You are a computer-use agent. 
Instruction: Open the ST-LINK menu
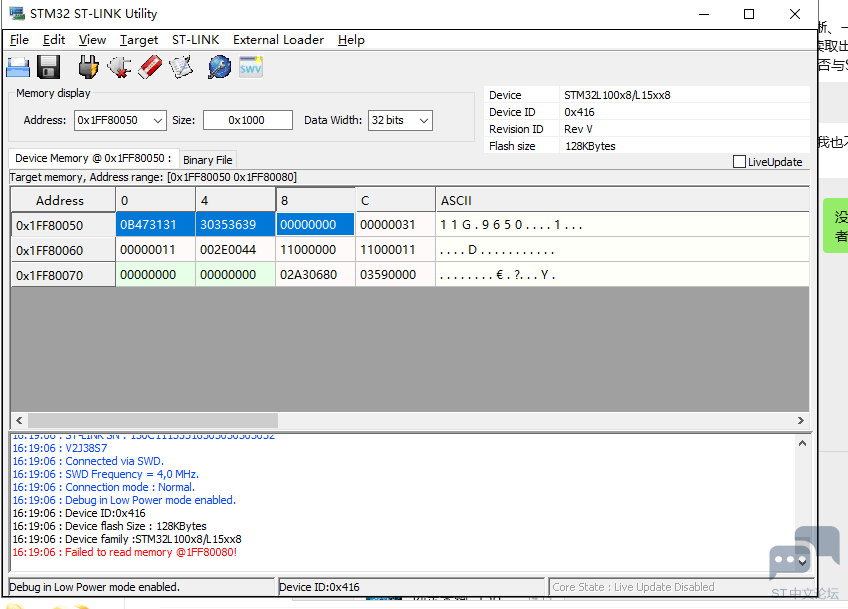(x=195, y=40)
